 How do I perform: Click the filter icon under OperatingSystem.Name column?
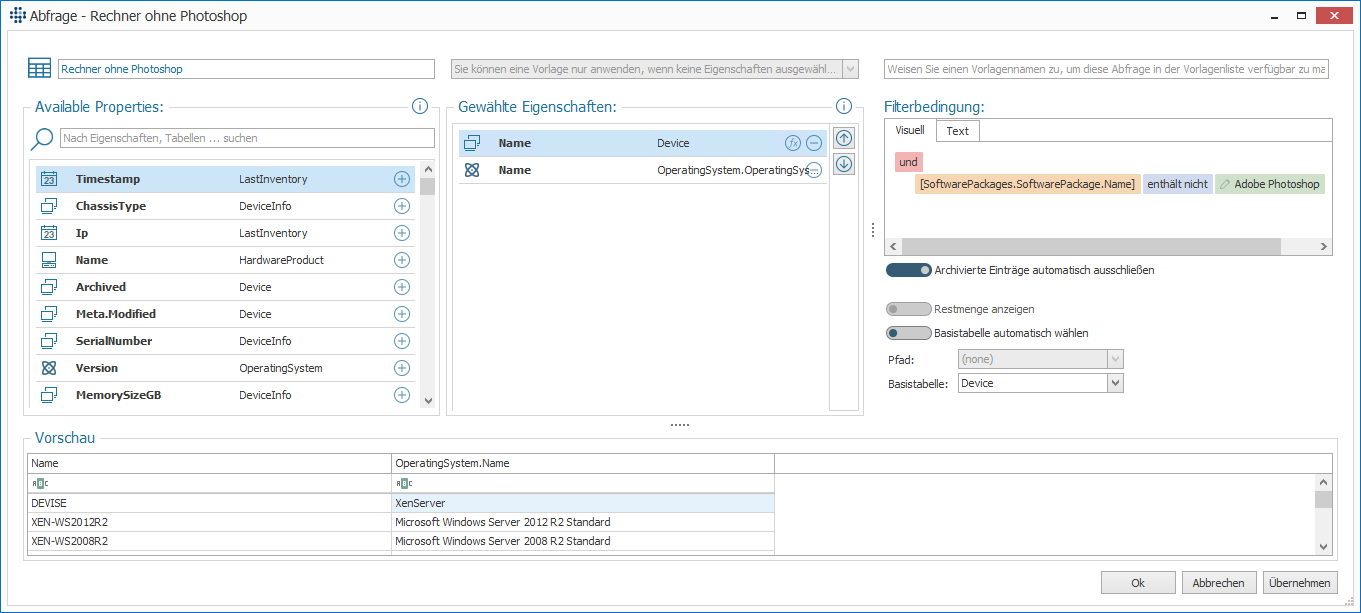pos(403,484)
